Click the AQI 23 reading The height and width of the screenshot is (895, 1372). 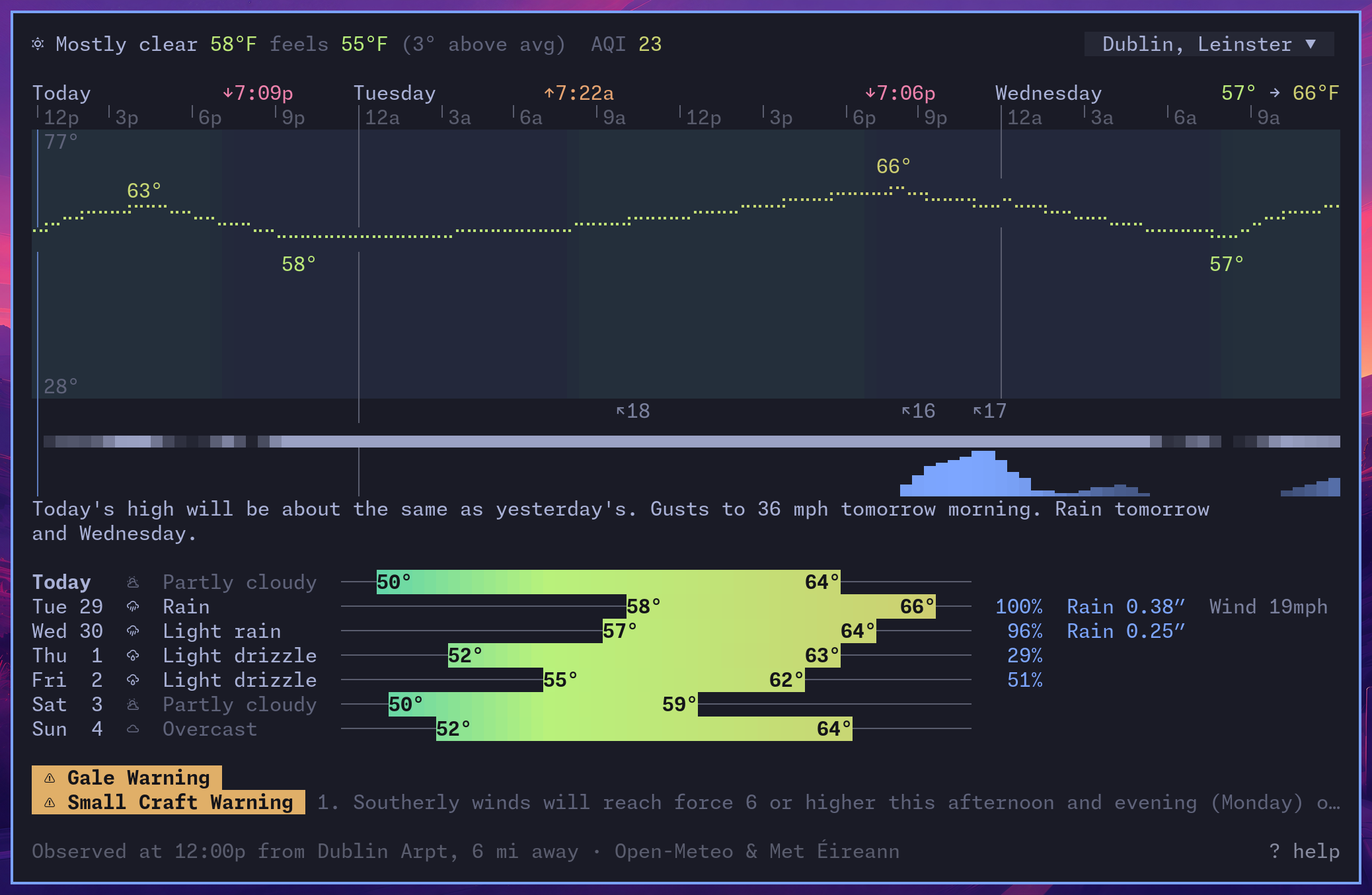click(x=627, y=44)
